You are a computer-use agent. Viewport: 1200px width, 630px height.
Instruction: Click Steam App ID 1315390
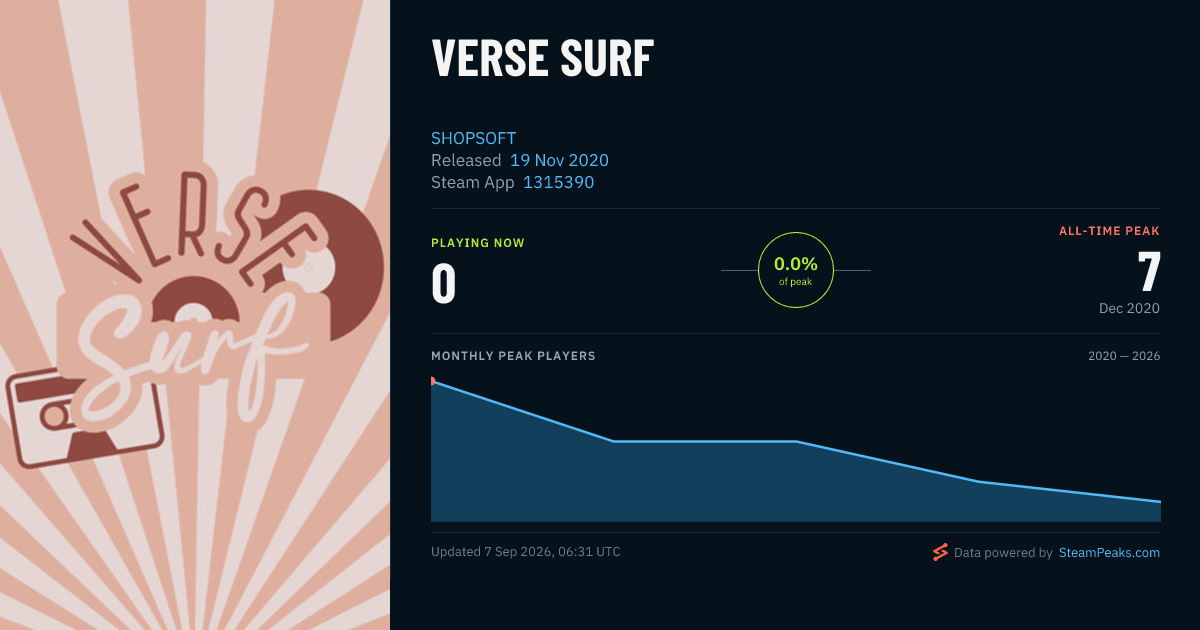(x=558, y=182)
